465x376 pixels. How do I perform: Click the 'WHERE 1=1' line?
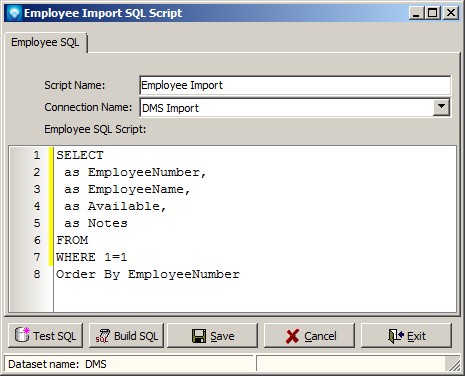92,257
